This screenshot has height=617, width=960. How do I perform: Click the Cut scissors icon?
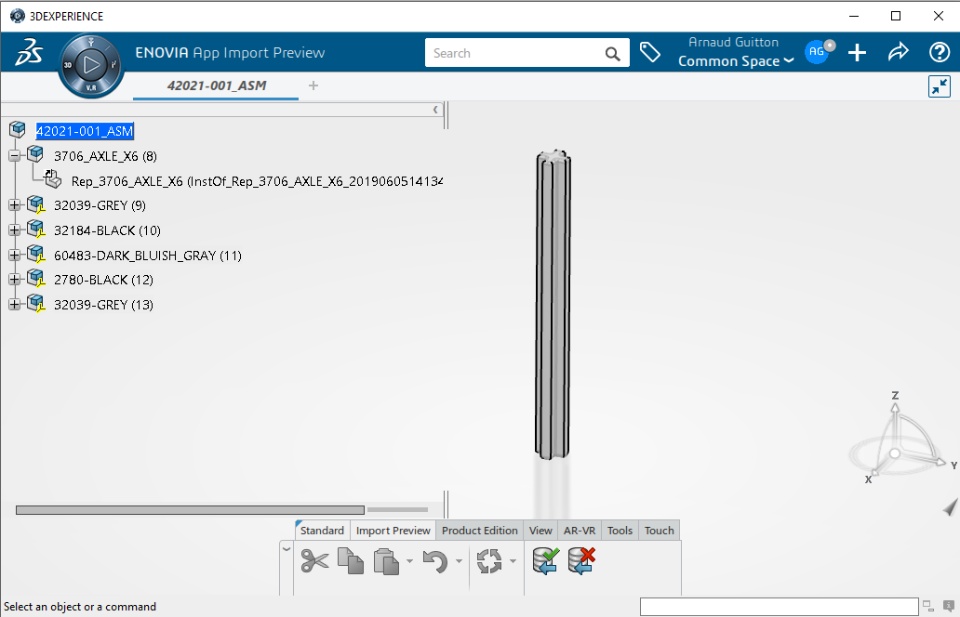click(x=314, y=561)
